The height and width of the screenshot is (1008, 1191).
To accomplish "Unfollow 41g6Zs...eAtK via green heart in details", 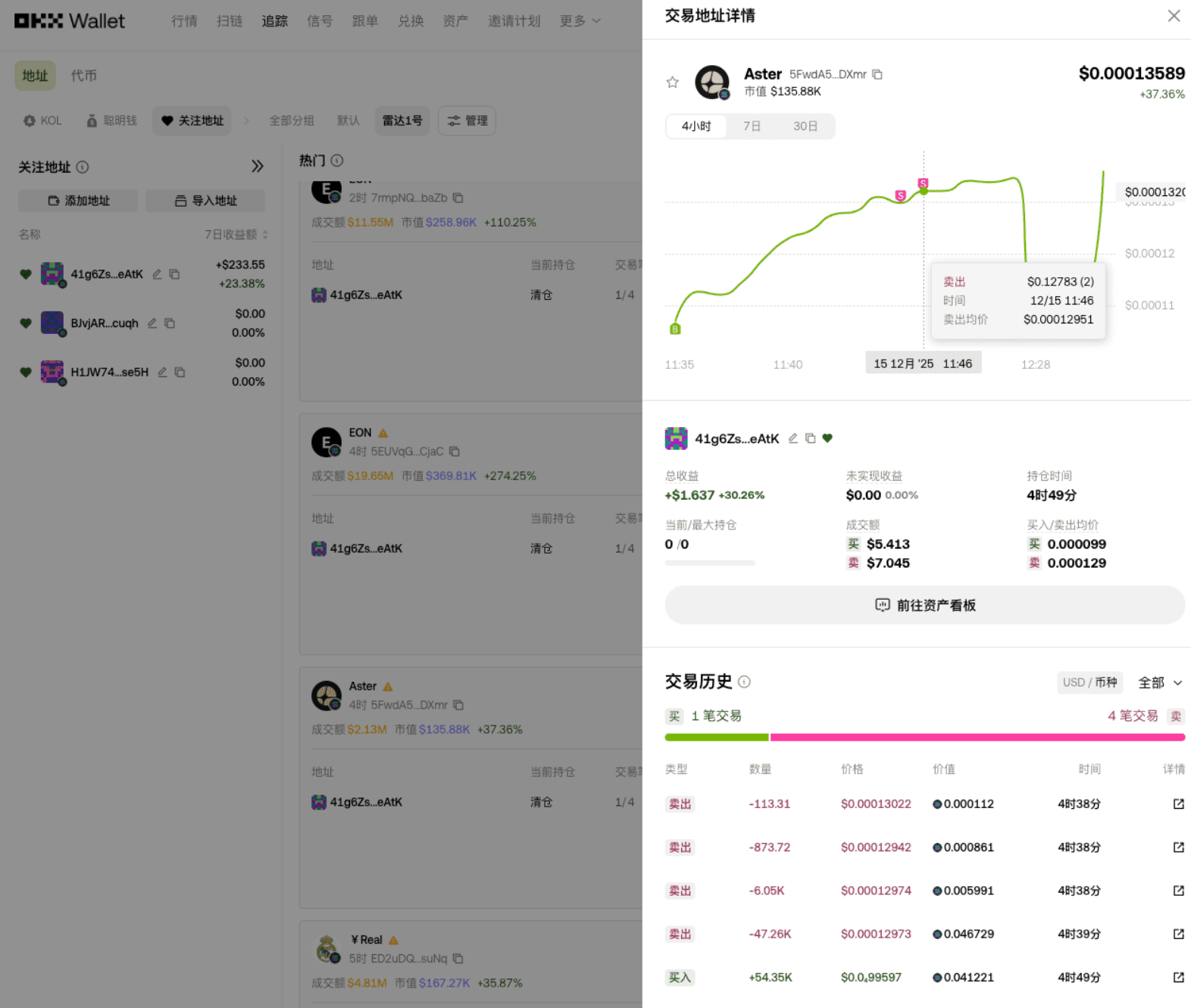I will [x=827, y=438].
